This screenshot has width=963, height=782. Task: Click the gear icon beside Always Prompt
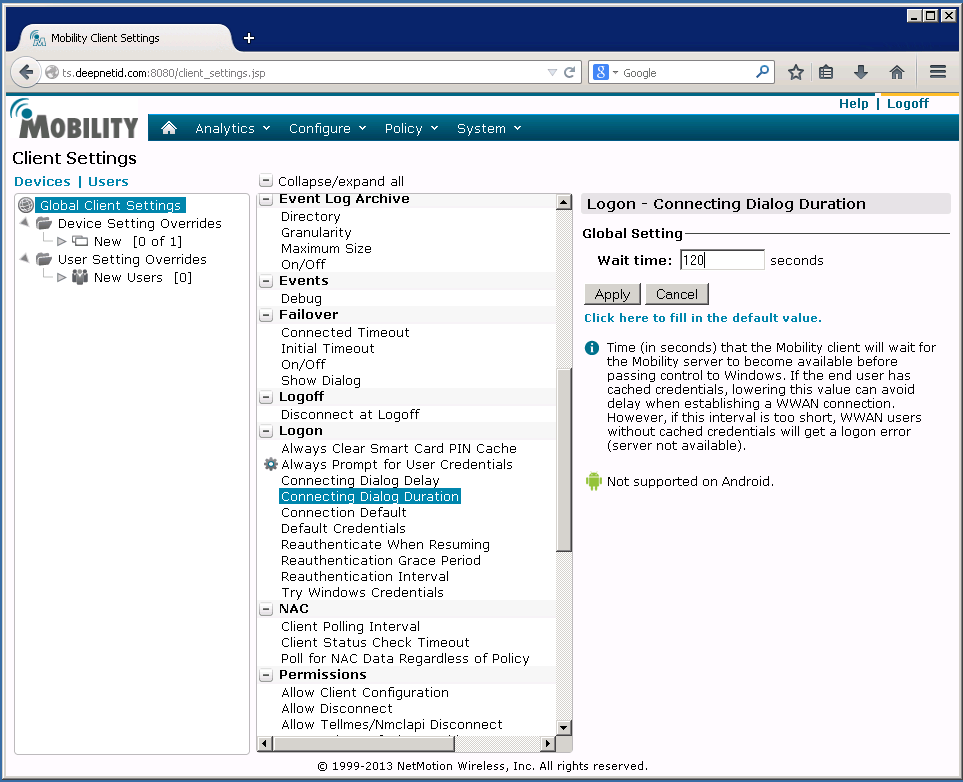pyautogui.click(x=270, y=465)
